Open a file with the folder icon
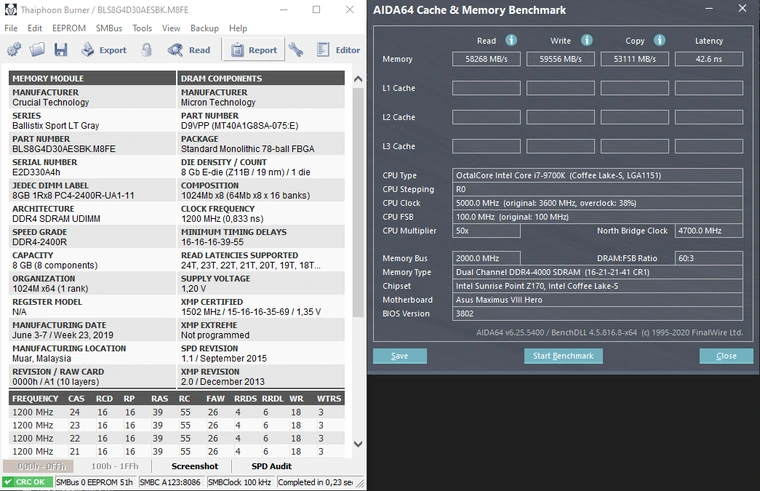This screenshot has height=491, width=760. coord(37,49)
